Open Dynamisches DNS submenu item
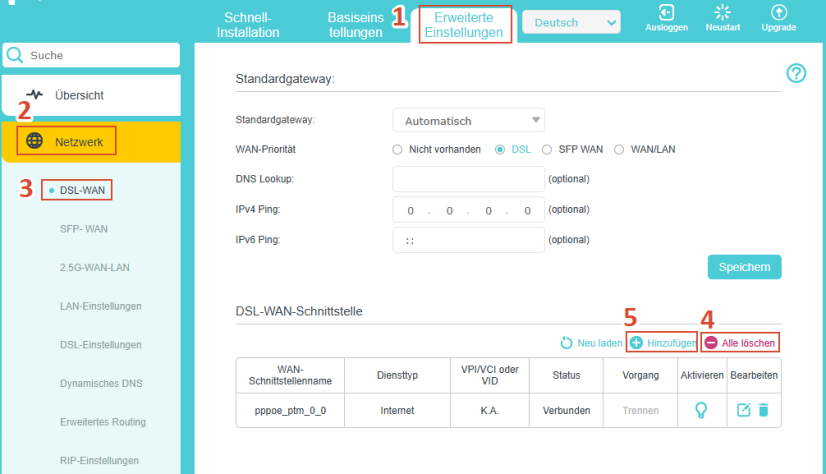The image size is (826, 474). pos(101,383)
